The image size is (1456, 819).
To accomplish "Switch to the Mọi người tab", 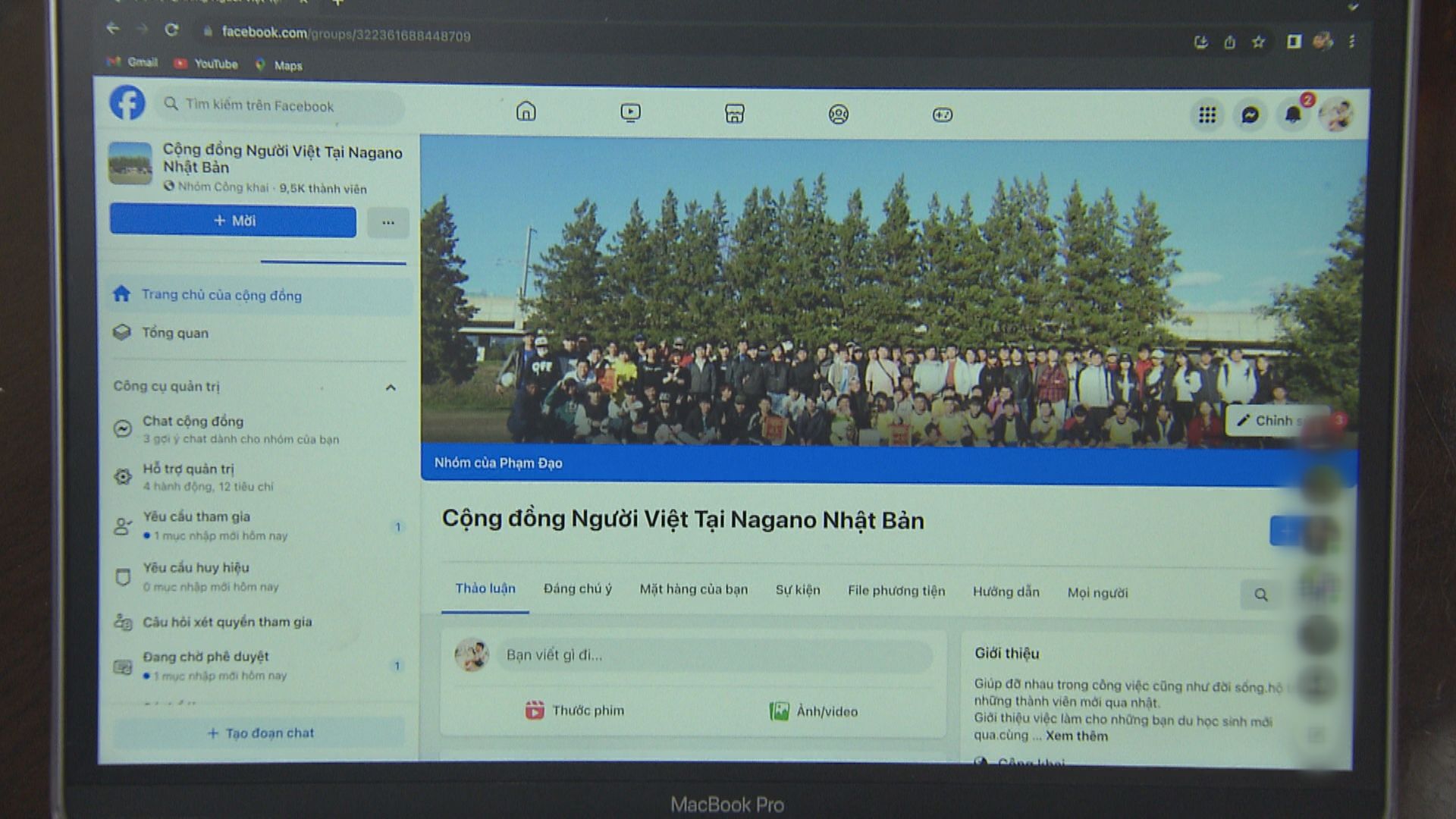I will tap(1097, 593).
